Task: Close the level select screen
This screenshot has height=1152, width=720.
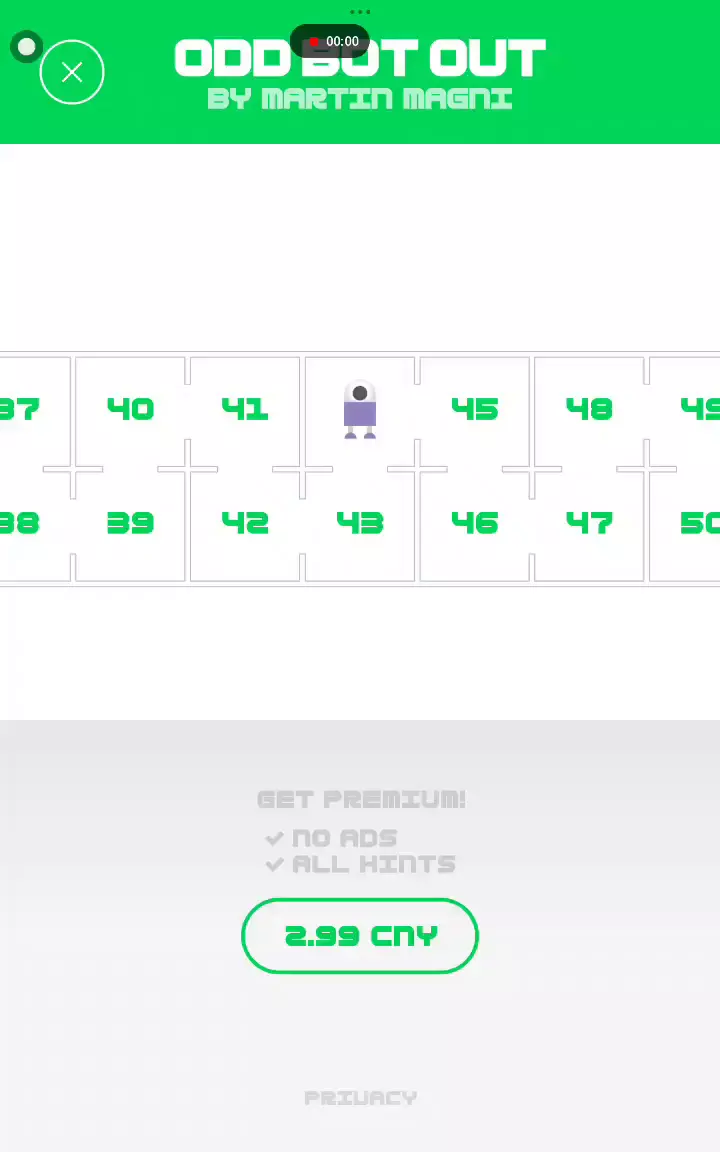Action: tap(72, 72)
